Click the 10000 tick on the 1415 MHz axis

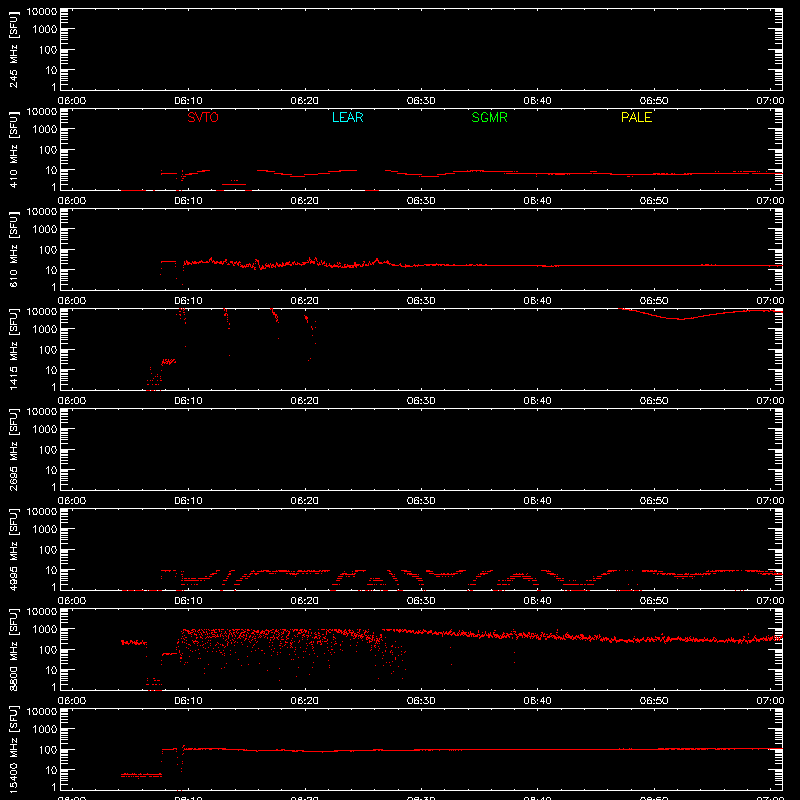42,312
